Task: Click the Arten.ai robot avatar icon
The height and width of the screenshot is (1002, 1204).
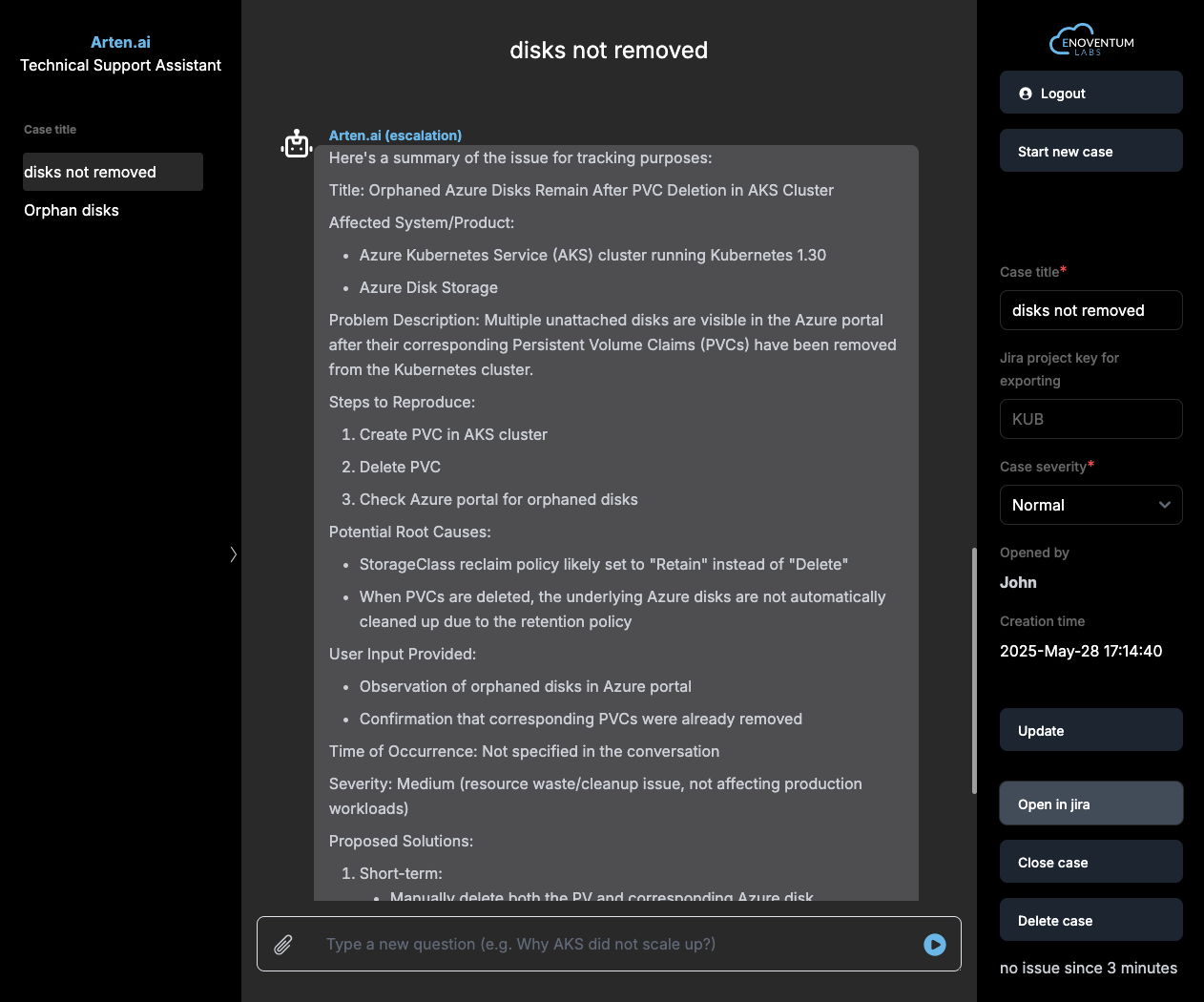Action: 297,144
